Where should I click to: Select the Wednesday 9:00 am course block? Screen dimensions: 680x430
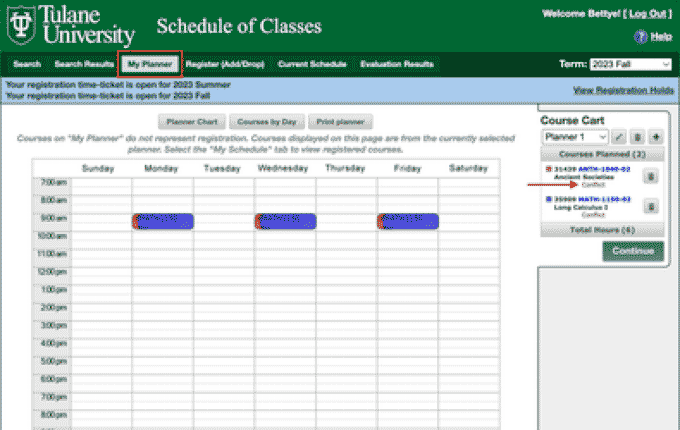point(286,221)
